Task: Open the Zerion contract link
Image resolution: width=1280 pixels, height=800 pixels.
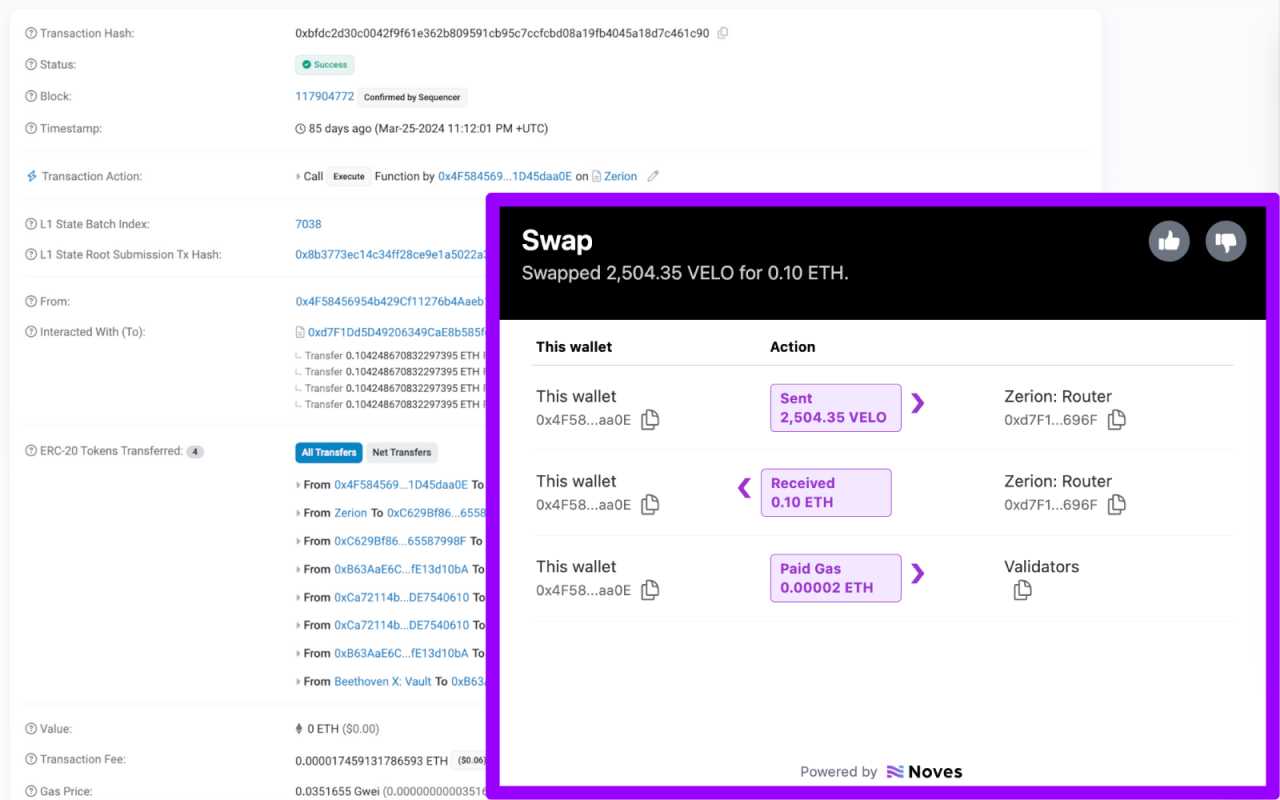Action: click(x=620, y=176)
